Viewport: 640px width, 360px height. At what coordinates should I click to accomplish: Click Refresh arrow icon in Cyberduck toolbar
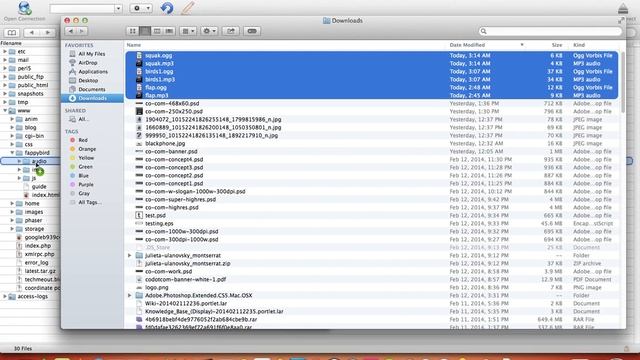tap(167, 8)
